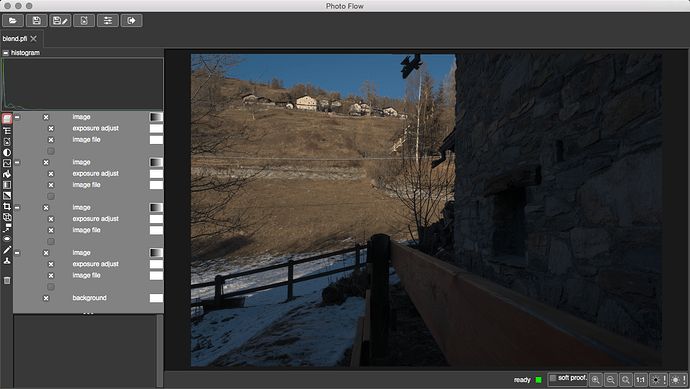Select the second image file layer
Viewport: 690px width, 389px height.
click(x=86, y=185)
